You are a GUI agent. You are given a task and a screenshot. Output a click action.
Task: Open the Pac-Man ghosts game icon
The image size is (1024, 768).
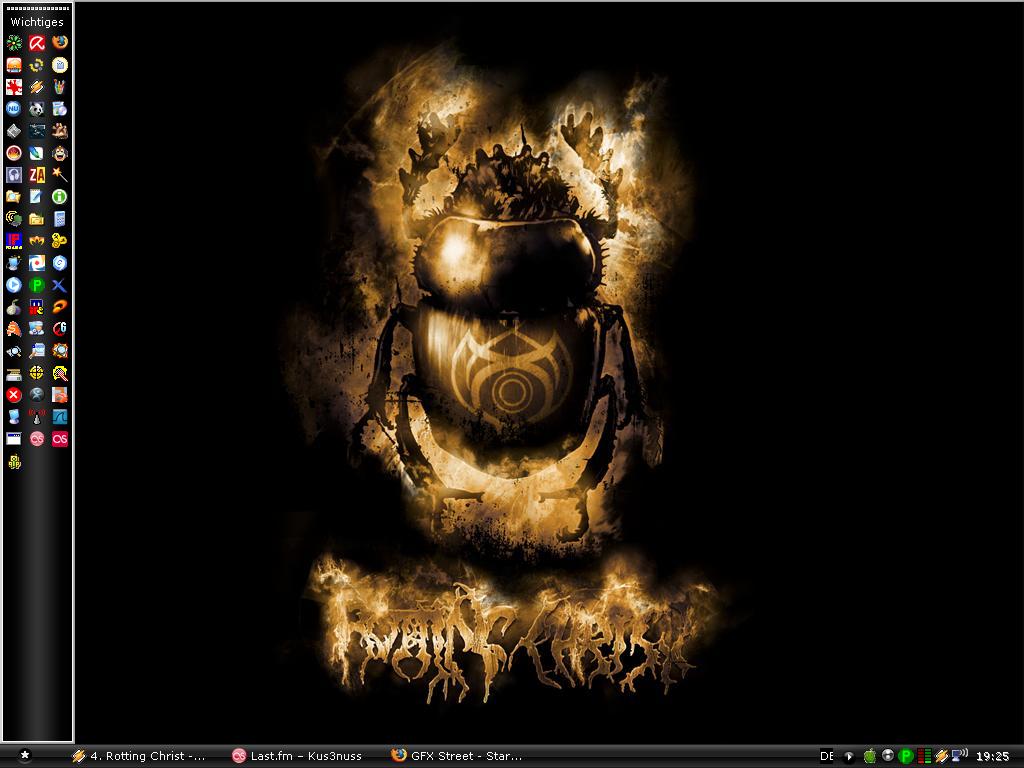point(37,308)
